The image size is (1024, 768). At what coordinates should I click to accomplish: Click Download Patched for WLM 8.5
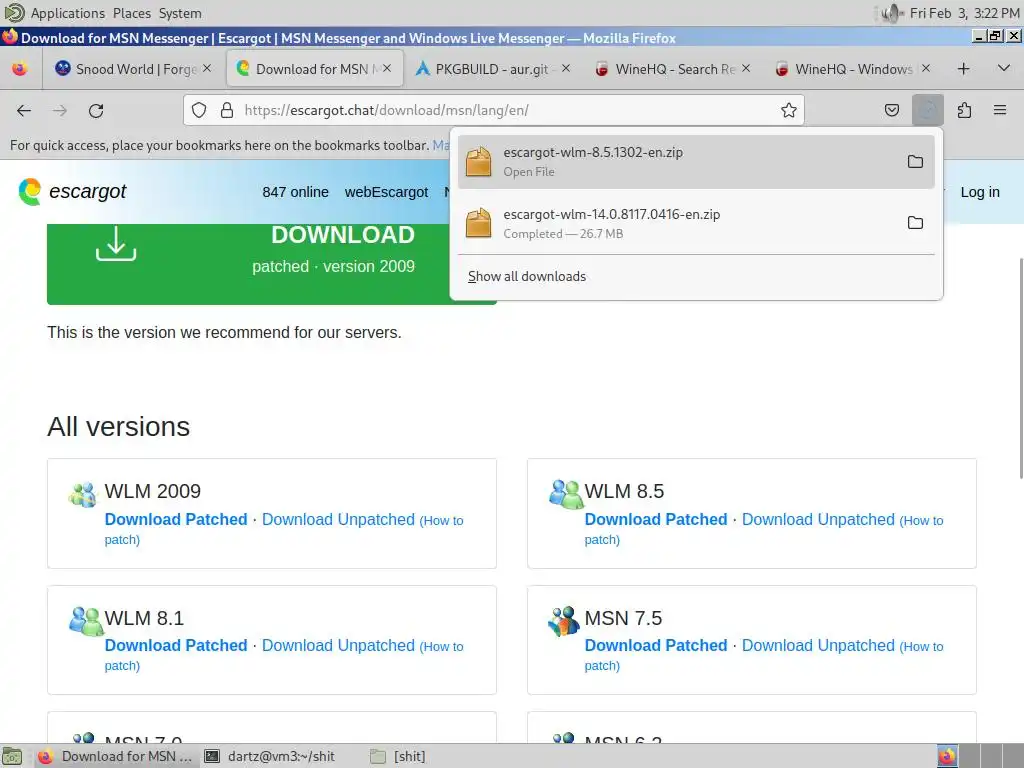656,519
